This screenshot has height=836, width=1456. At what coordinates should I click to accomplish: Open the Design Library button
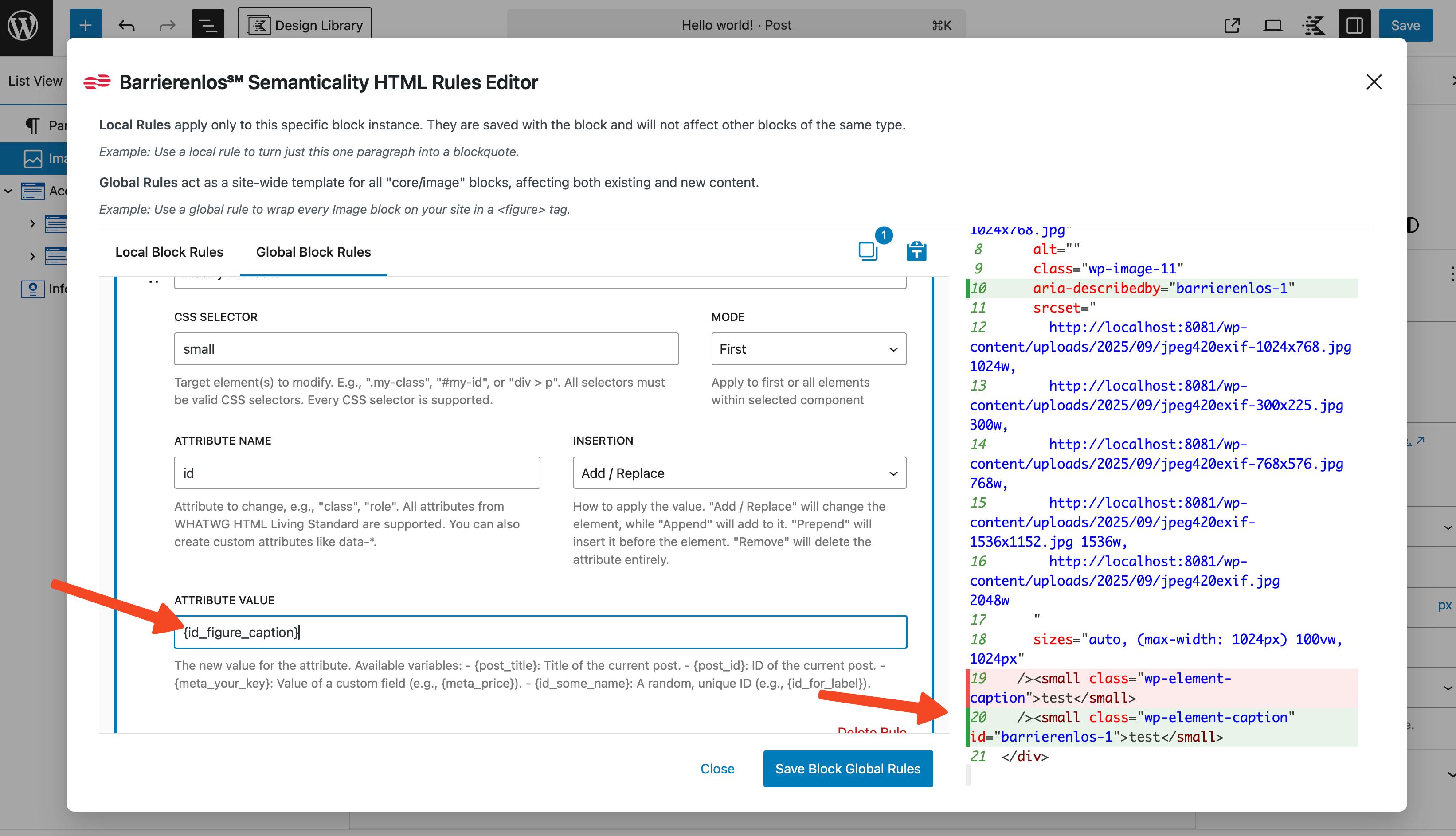[304, 25]
